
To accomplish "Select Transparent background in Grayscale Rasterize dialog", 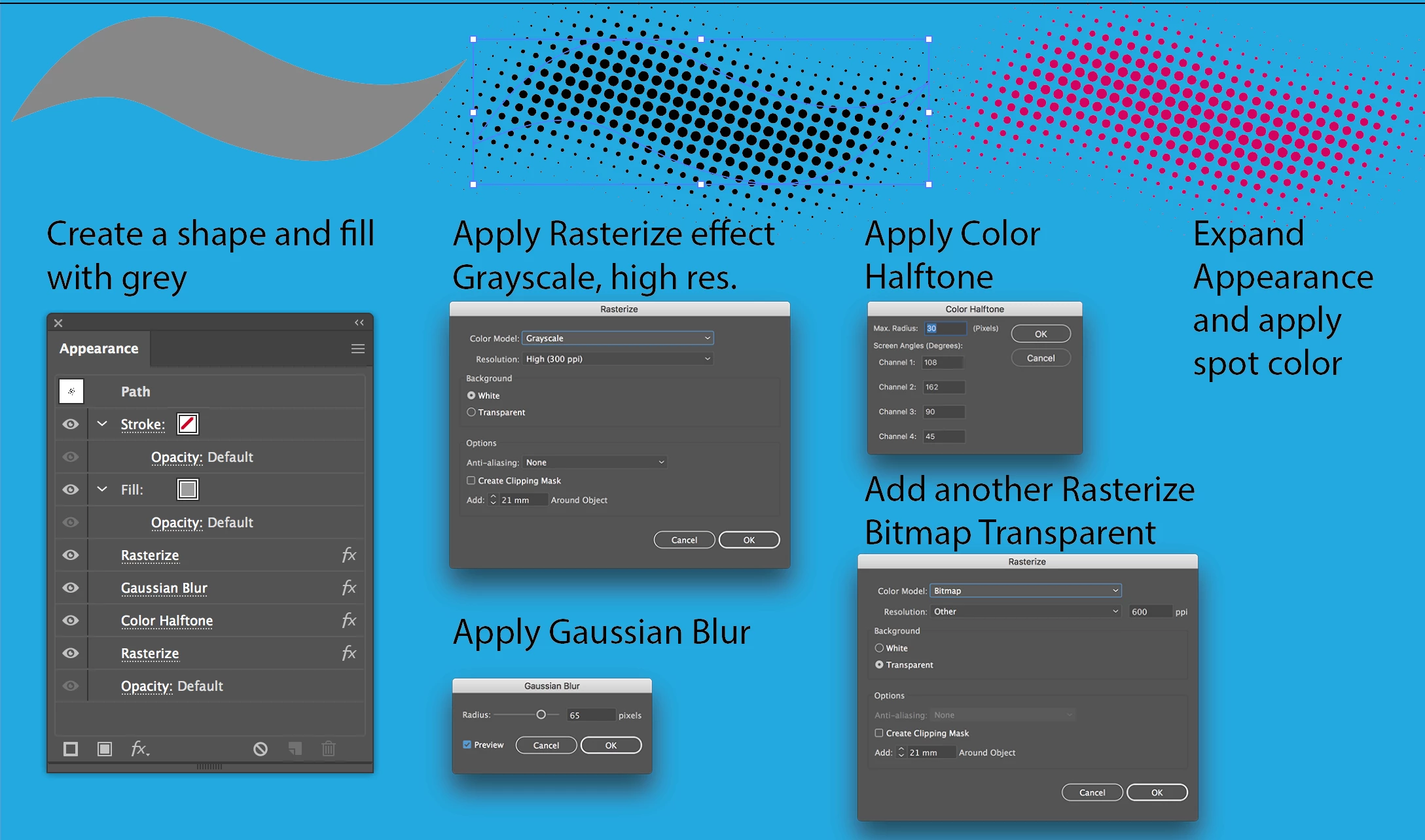I will click(471, 412).
